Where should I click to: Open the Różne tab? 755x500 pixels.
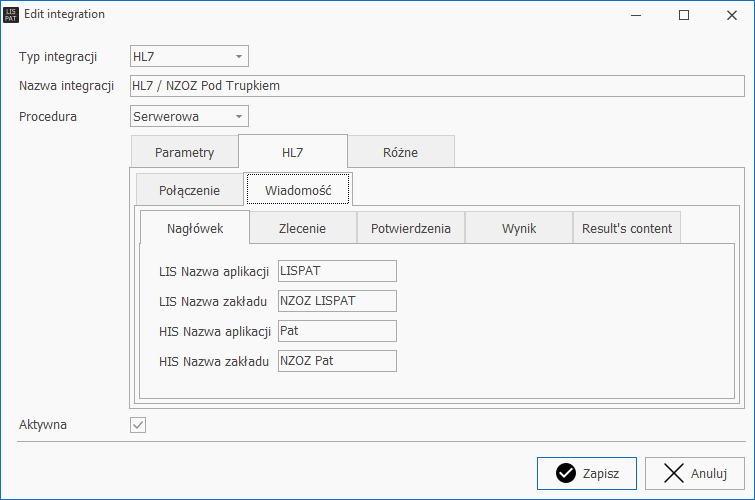tap(400, 153)
